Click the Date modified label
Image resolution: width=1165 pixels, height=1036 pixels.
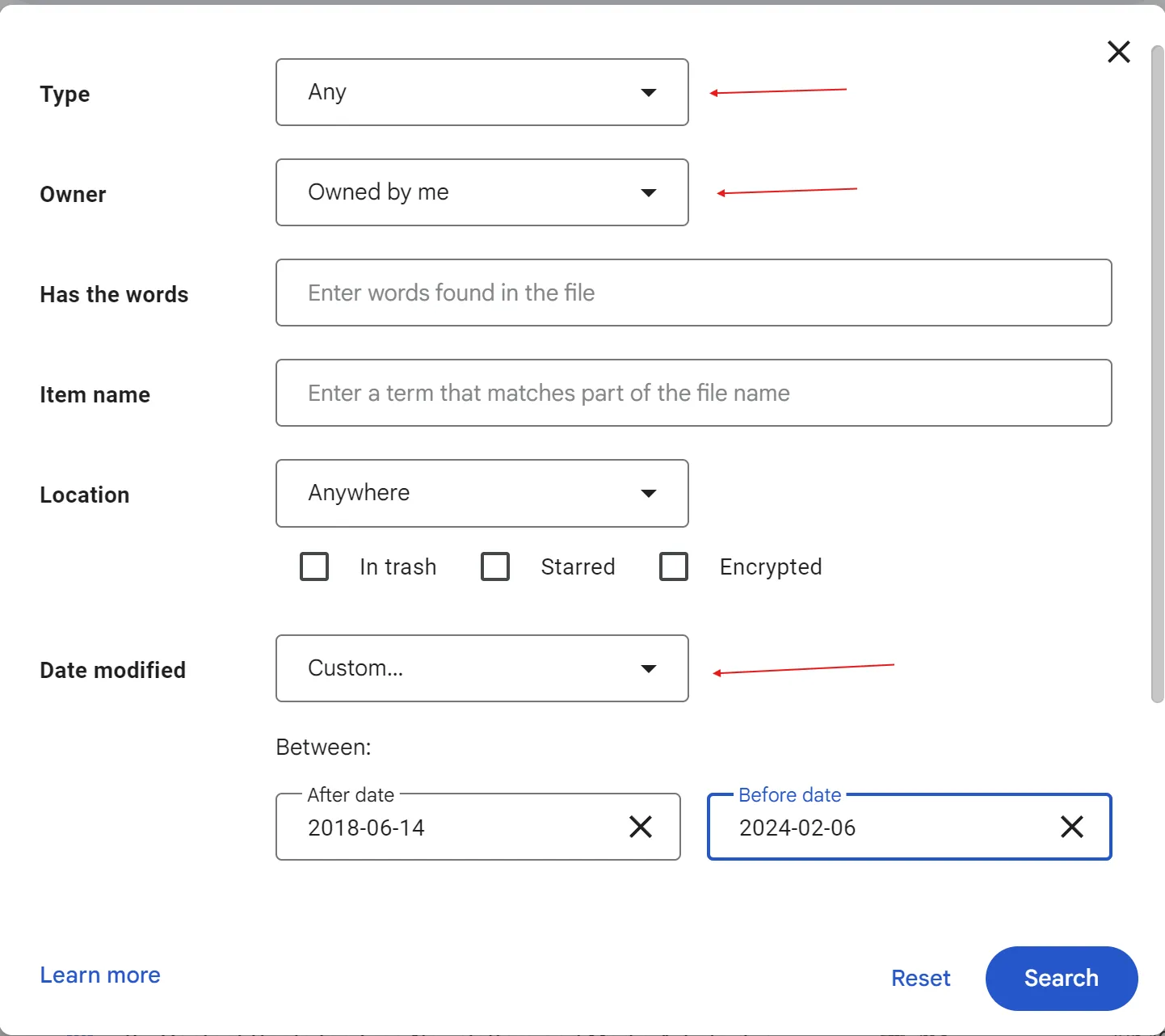point(113,670)
